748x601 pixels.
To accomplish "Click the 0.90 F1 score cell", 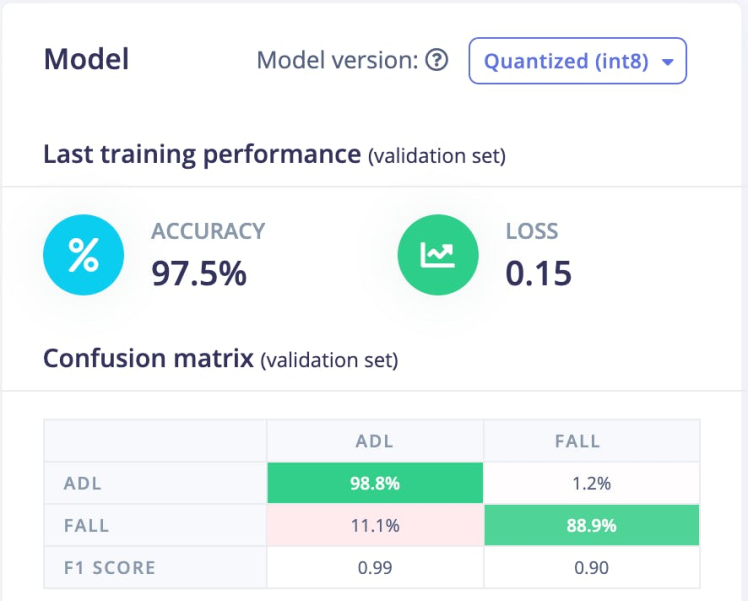I will (592, 567).
